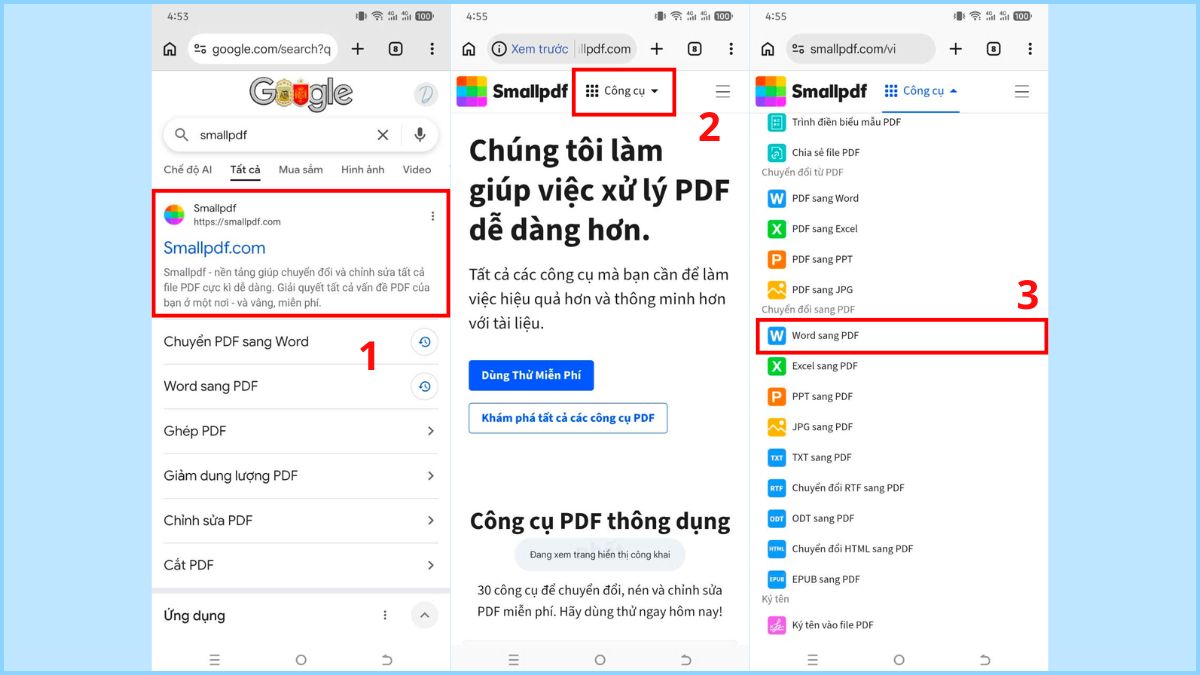Expand the Giảm dung lượng PDF suggestion

(431, 476)
